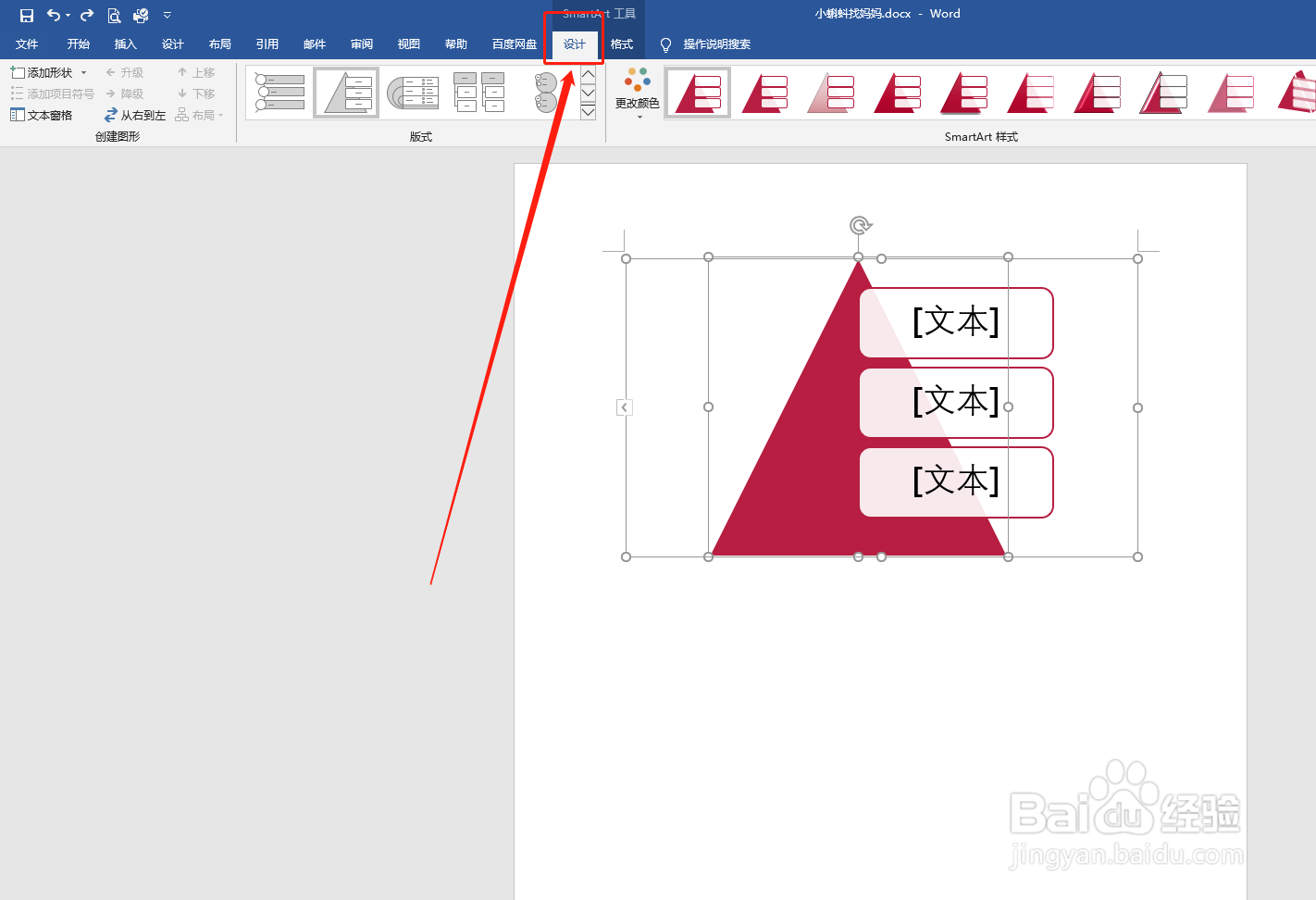Image resolution: width=1316 pixels, height=900 pixels.
Task: Expand the SmartArt text pane side arrow
Action: point(625,407)
